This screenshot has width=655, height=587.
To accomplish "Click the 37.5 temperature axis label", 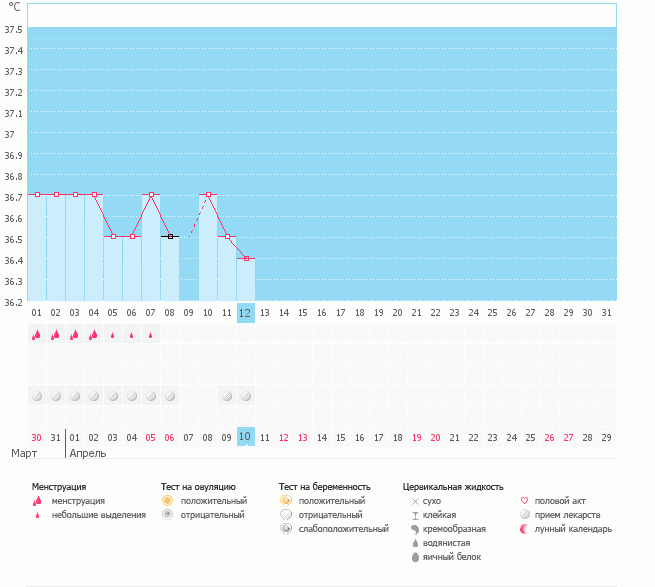I will point(14,30).
